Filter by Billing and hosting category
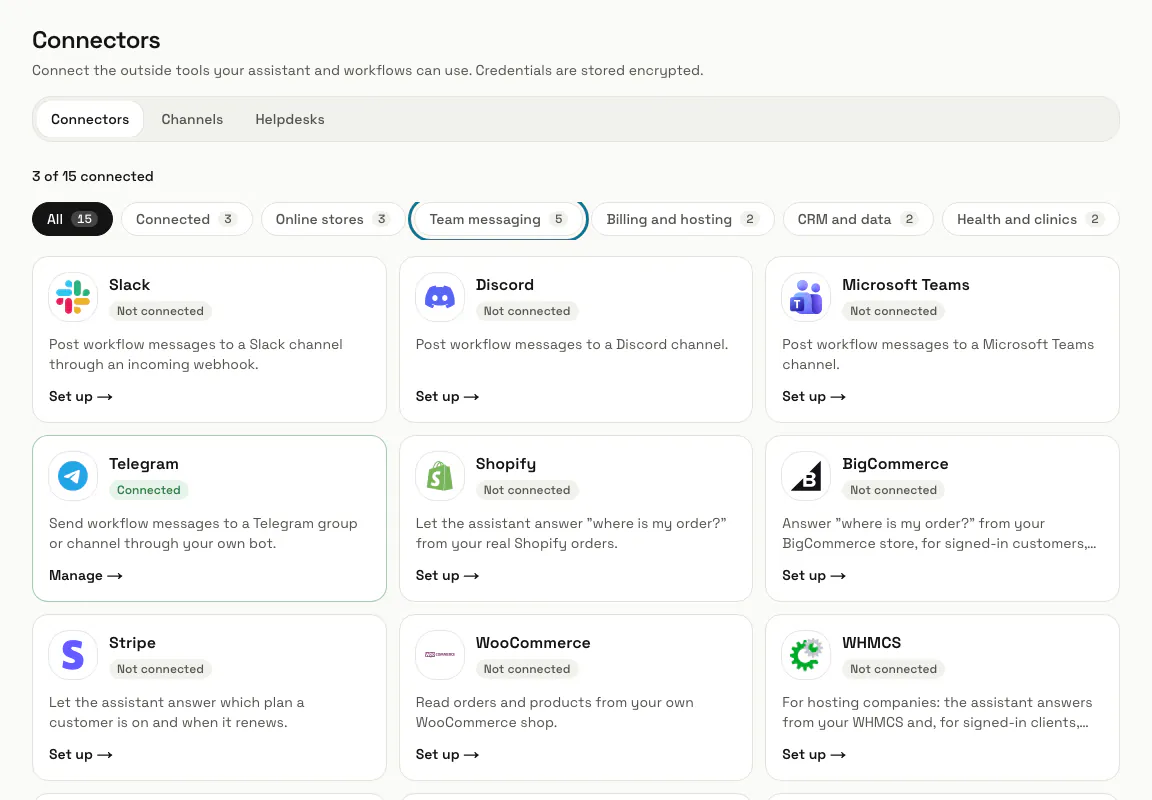 [683, 219]
